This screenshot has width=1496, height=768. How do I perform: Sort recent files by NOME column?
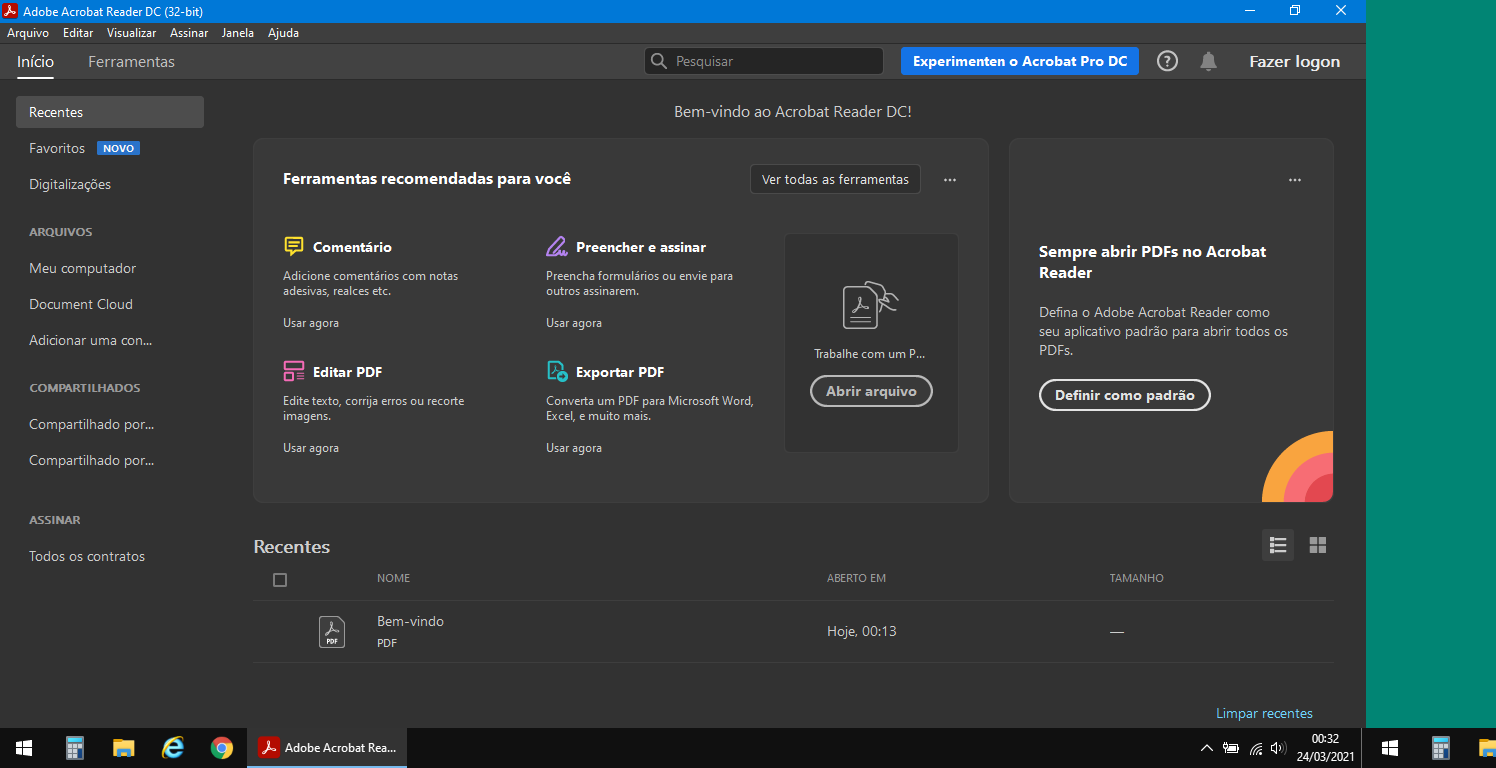(x=393, y=578)
